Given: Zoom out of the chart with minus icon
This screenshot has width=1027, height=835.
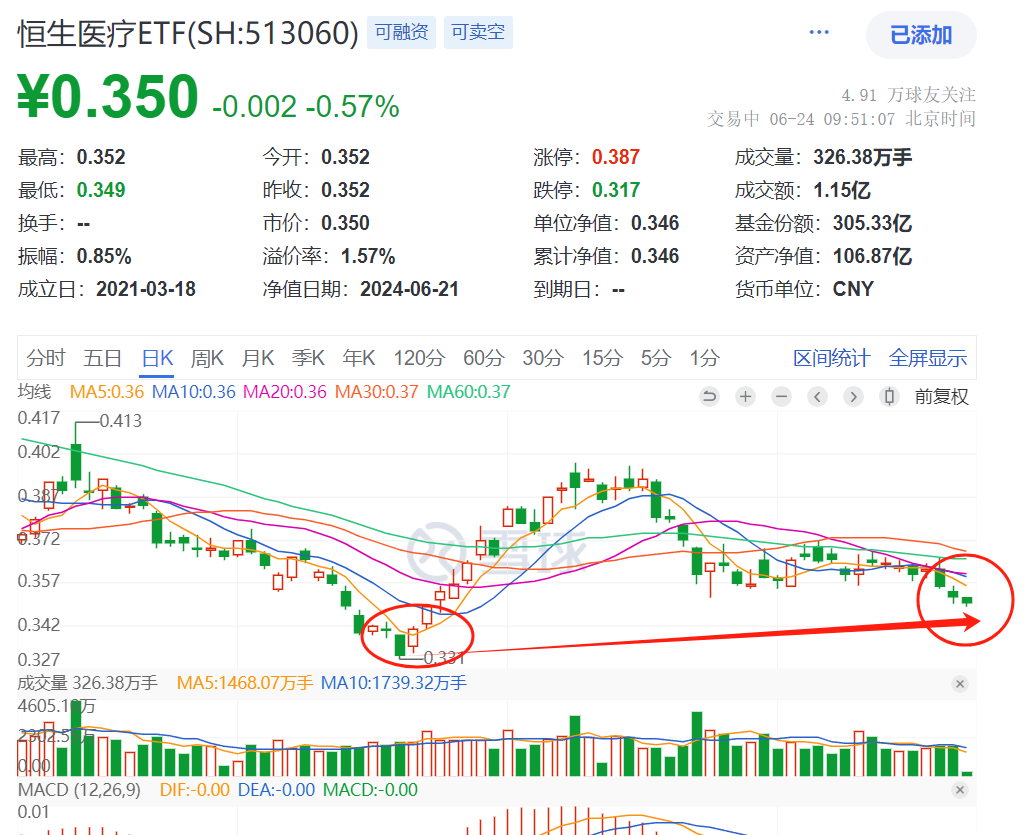Looking at the screenshot, I should (x=781, y=397).
